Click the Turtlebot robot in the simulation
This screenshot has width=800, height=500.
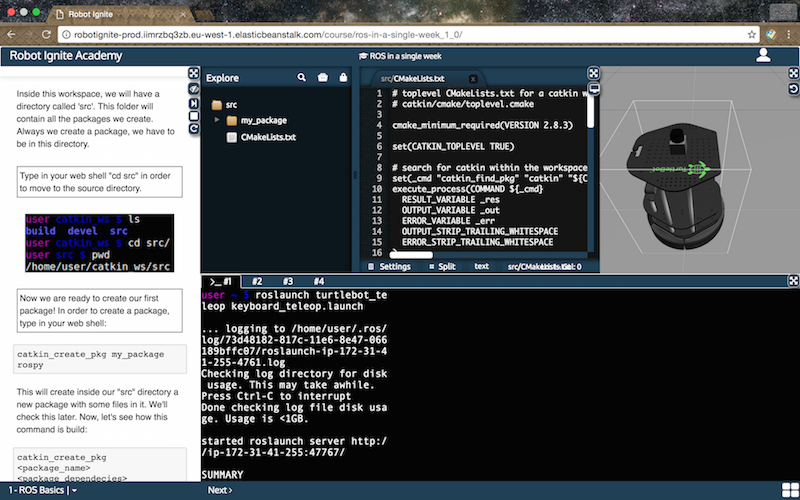[674, 186]
